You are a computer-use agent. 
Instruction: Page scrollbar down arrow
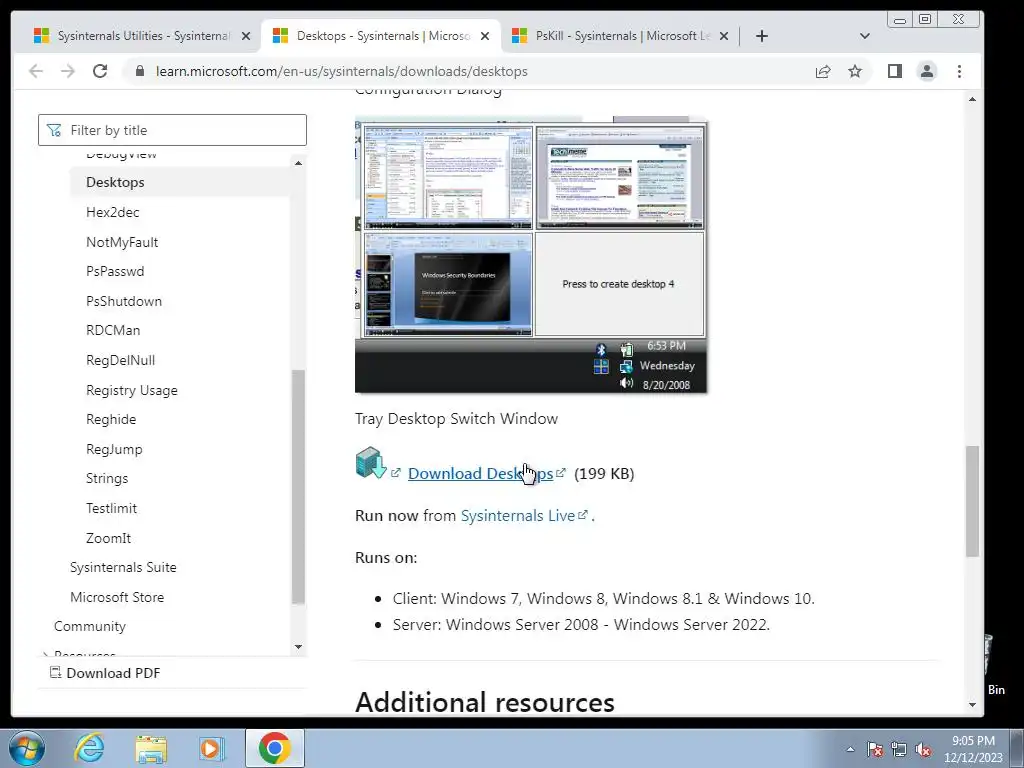[972, 705]
